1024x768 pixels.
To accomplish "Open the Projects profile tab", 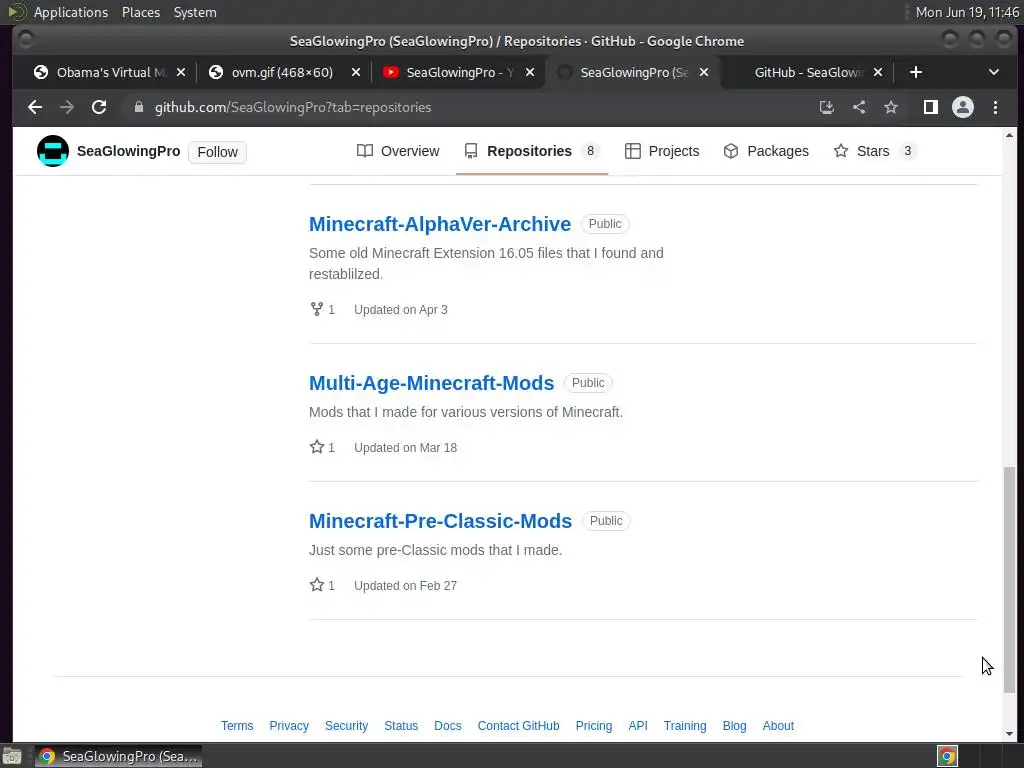I will (x=662, y=151).
